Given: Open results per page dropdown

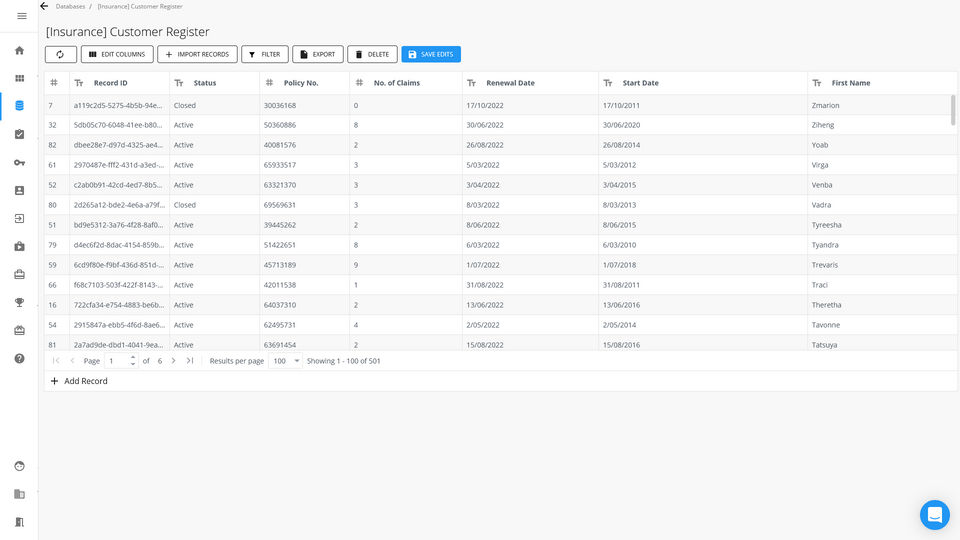Looking at the screenshot, I should pos(285,361).
